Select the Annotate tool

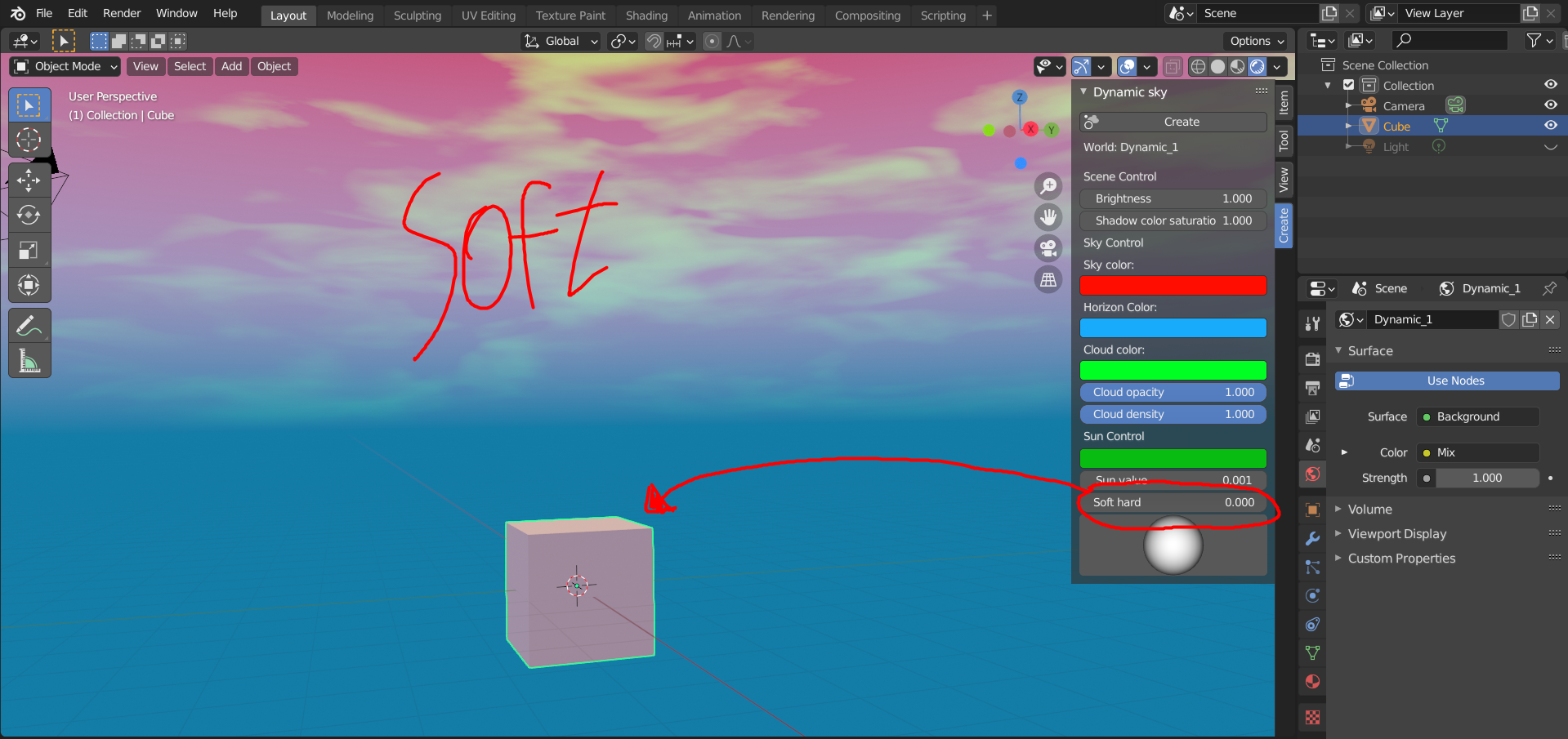(x=29, y=326)
